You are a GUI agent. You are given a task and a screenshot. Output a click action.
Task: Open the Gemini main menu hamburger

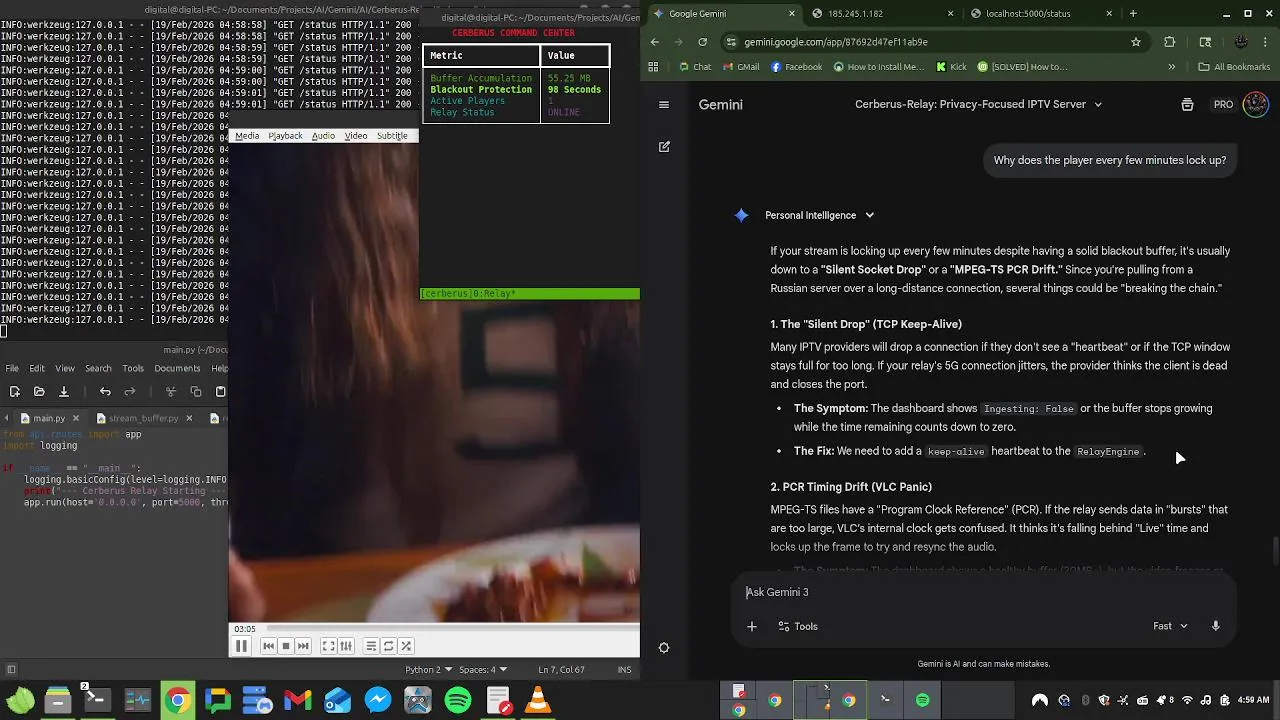664,104
